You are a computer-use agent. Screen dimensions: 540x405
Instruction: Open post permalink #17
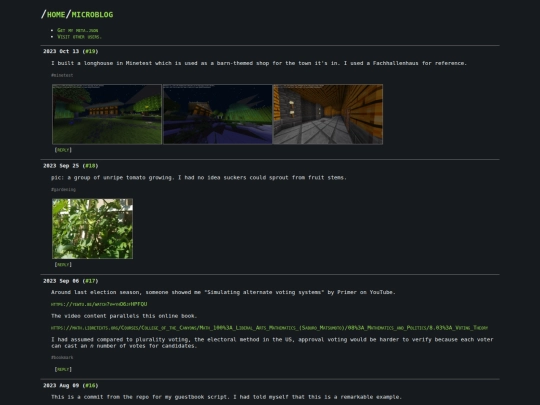tap(90, 281)
